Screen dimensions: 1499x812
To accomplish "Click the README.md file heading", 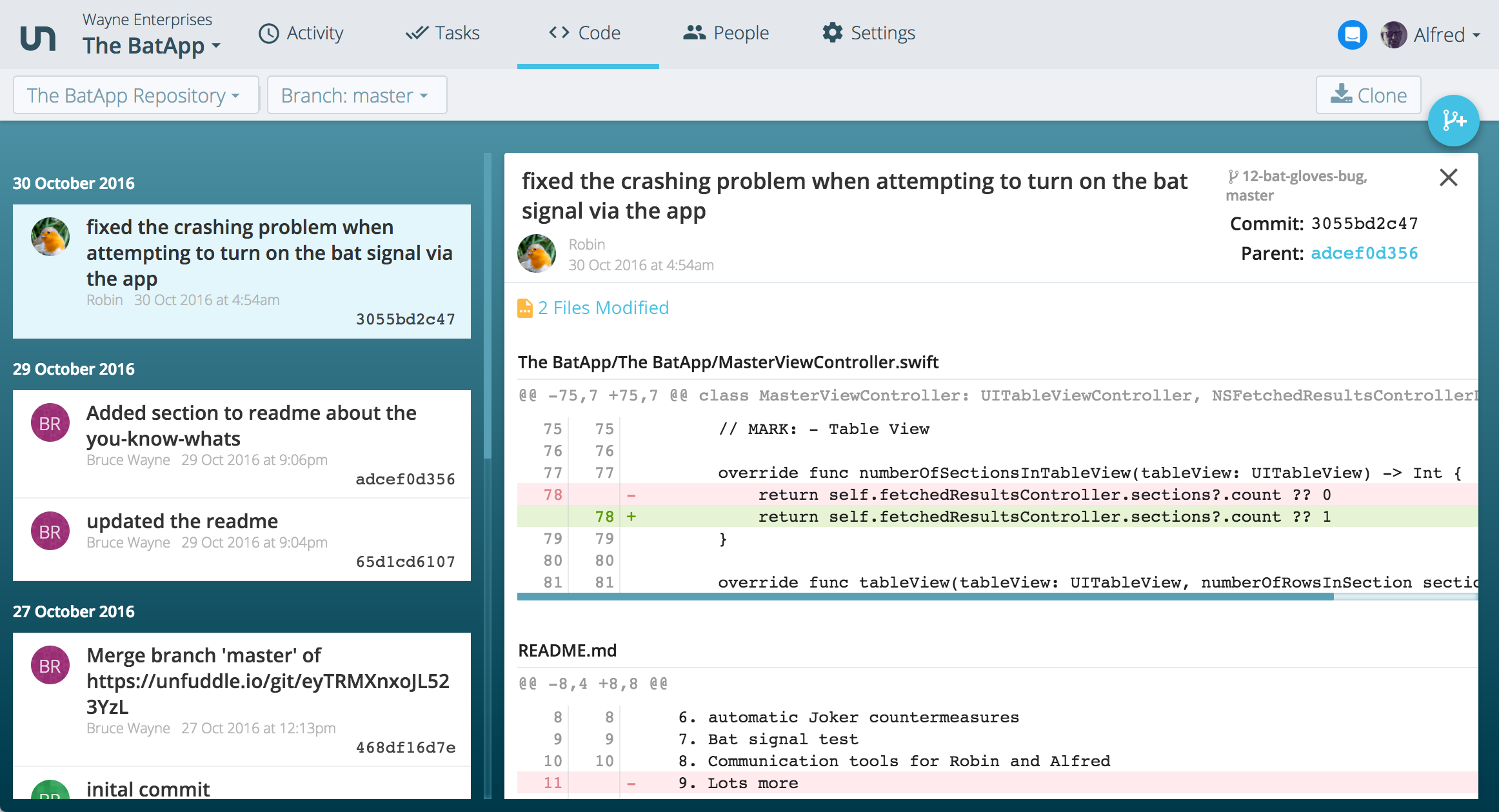I will tap(568, 650).
